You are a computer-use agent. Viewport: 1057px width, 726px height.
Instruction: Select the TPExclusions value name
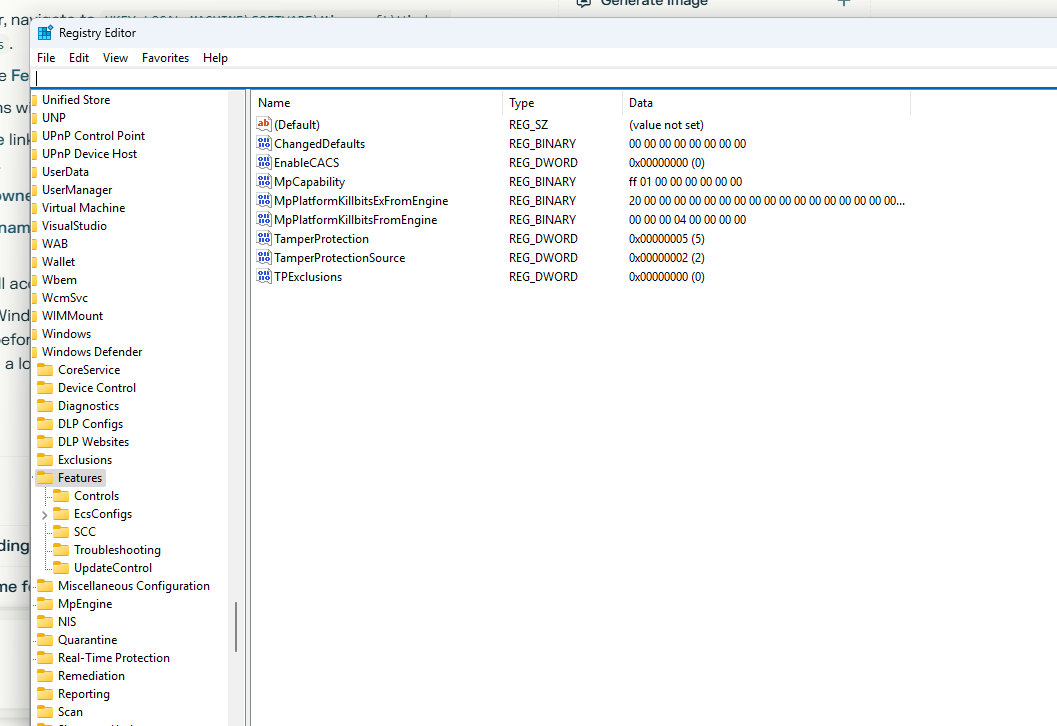(x=307, y=276)
